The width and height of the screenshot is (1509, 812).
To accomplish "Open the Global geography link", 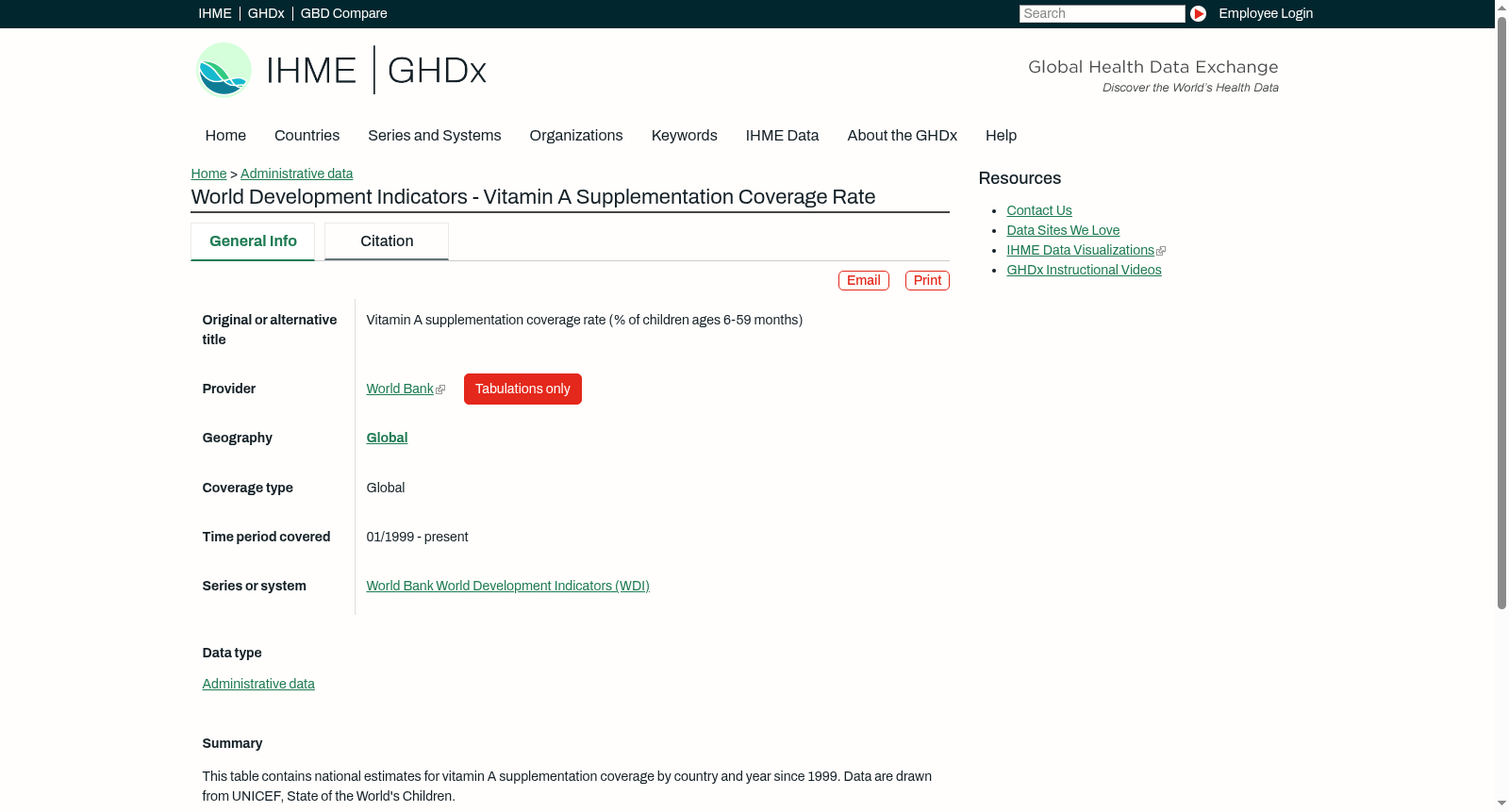I will tap(387, 438).
